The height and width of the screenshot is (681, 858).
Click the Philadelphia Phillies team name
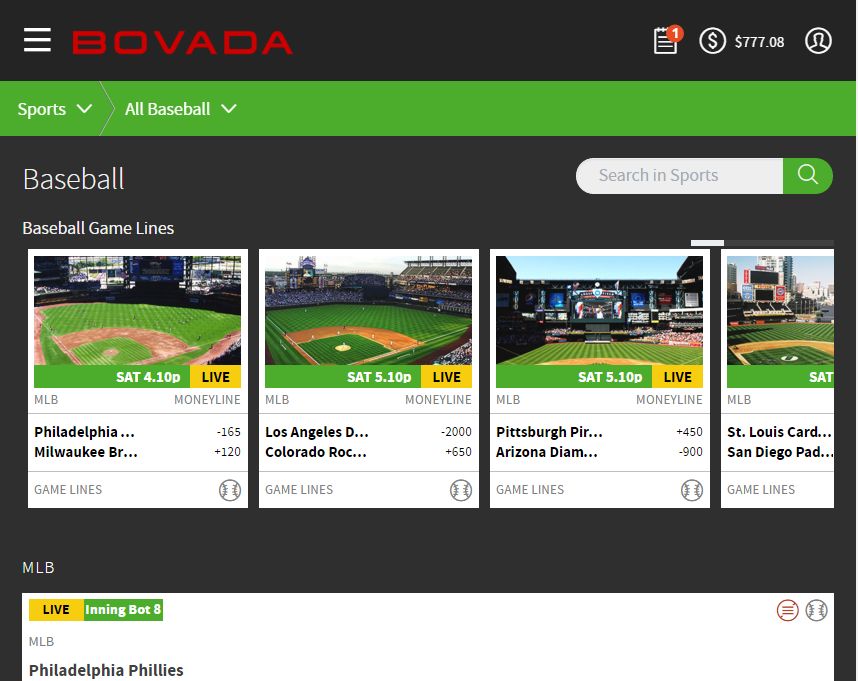[106, 670]
